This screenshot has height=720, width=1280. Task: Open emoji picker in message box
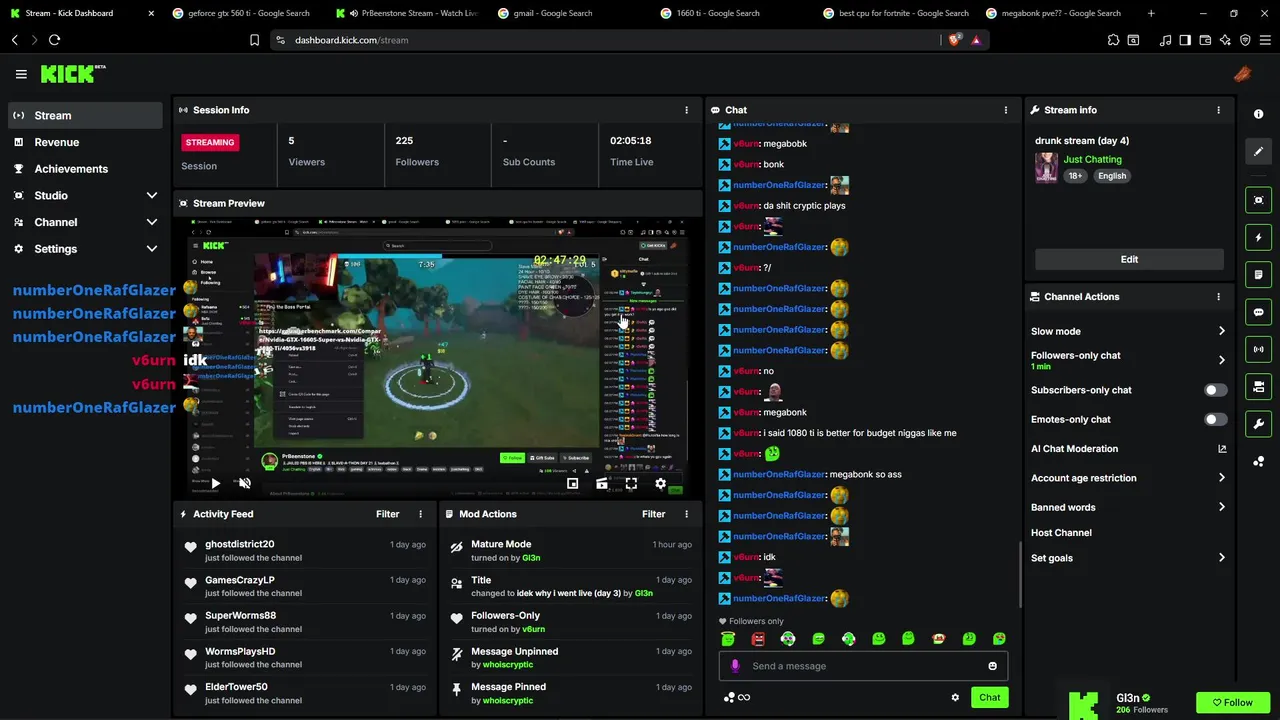(992, 666)
